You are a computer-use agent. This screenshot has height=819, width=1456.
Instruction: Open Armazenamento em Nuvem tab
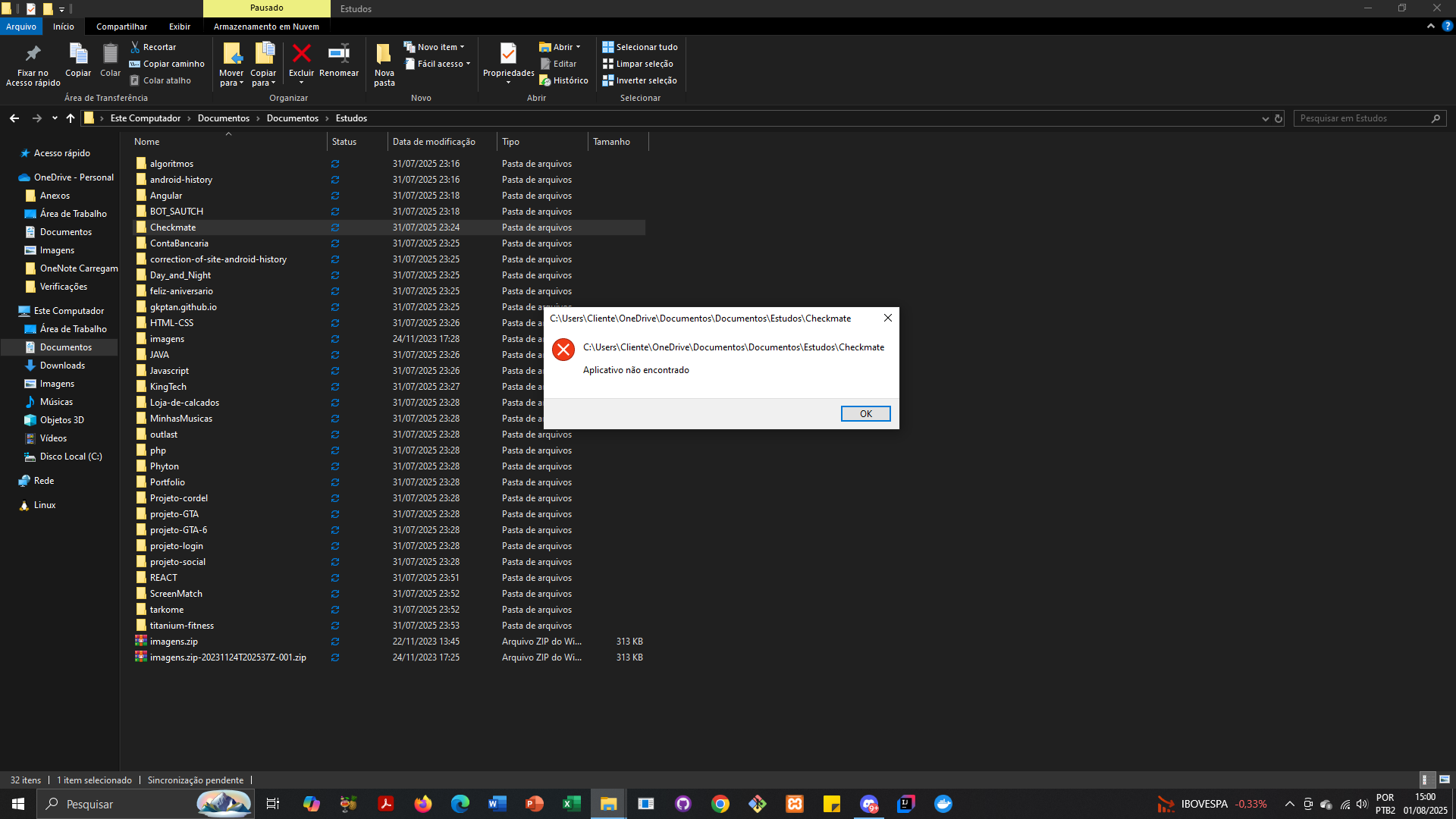pos(266,27)
